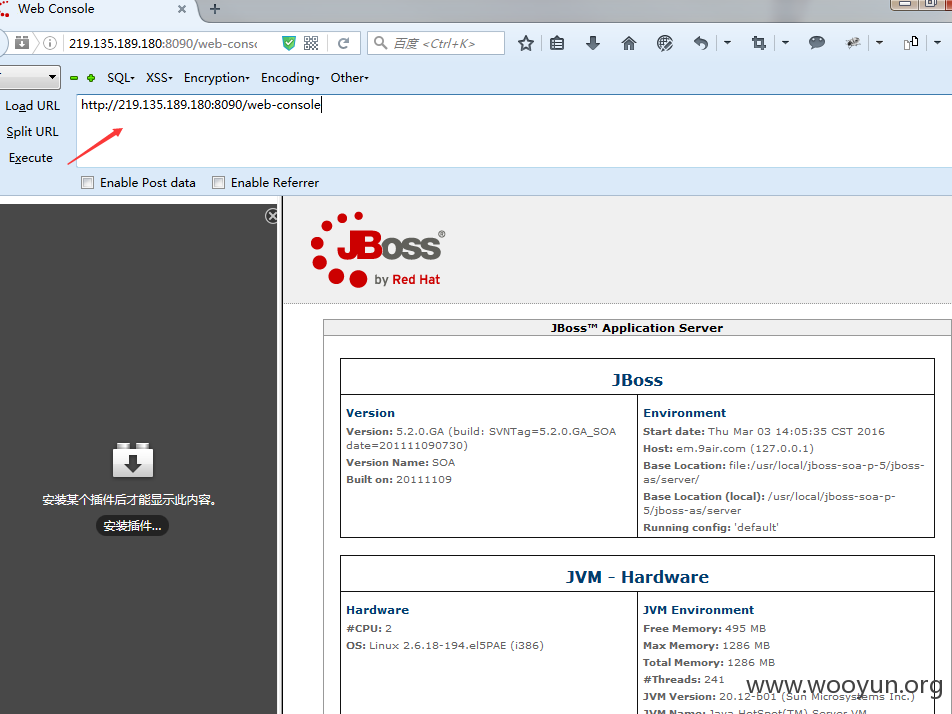Close the dark plugin panel
The height and width of the screenshot is (714, 952).
click(x=272, y=216)
